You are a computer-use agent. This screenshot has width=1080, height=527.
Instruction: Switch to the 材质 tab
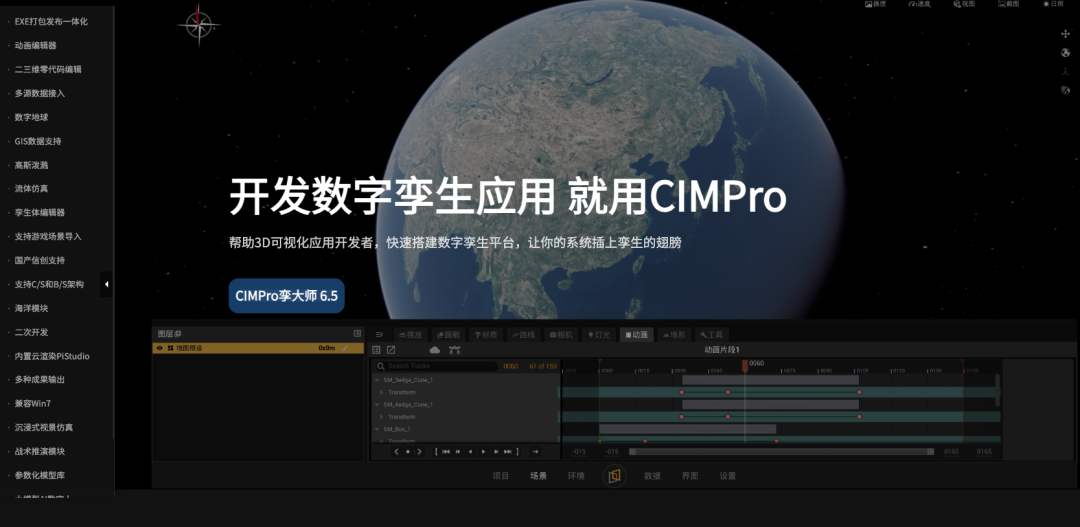pos(486,335)
